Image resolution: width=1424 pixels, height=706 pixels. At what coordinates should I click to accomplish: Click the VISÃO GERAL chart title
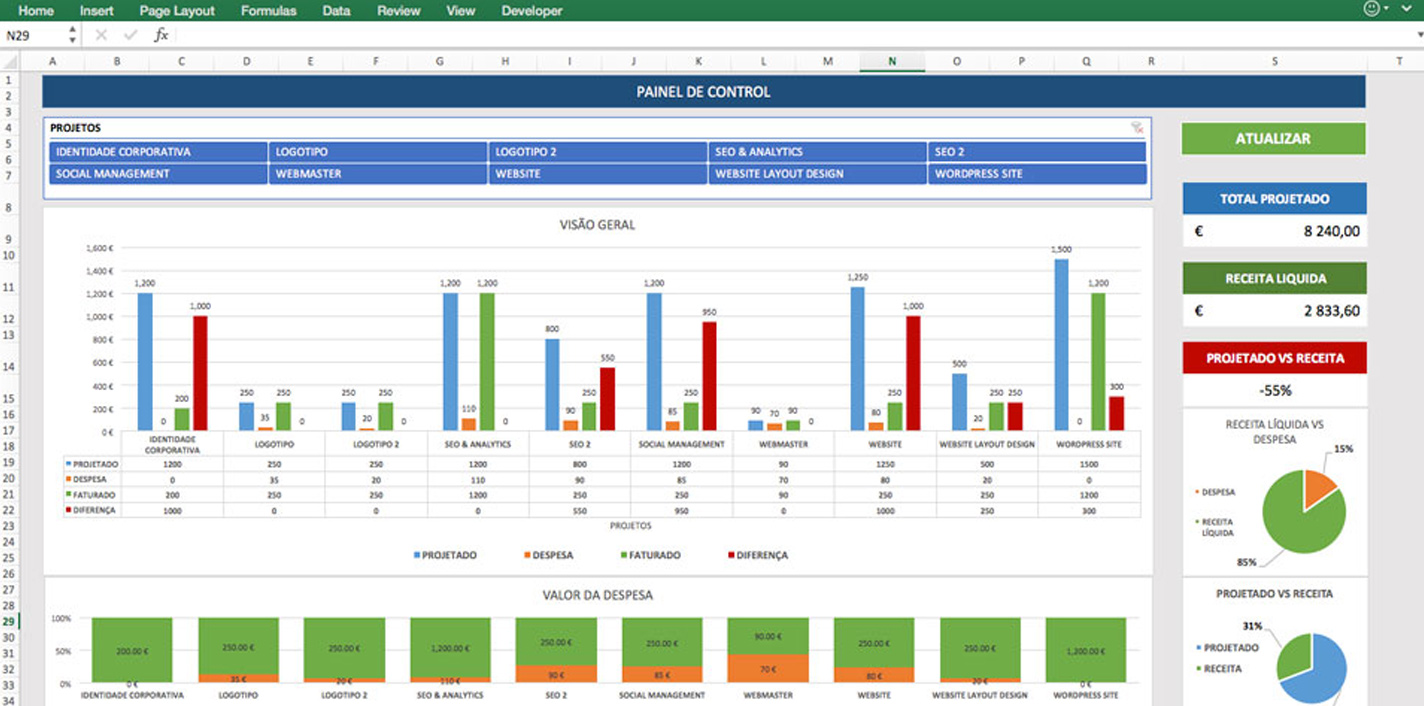click(597, 225)
